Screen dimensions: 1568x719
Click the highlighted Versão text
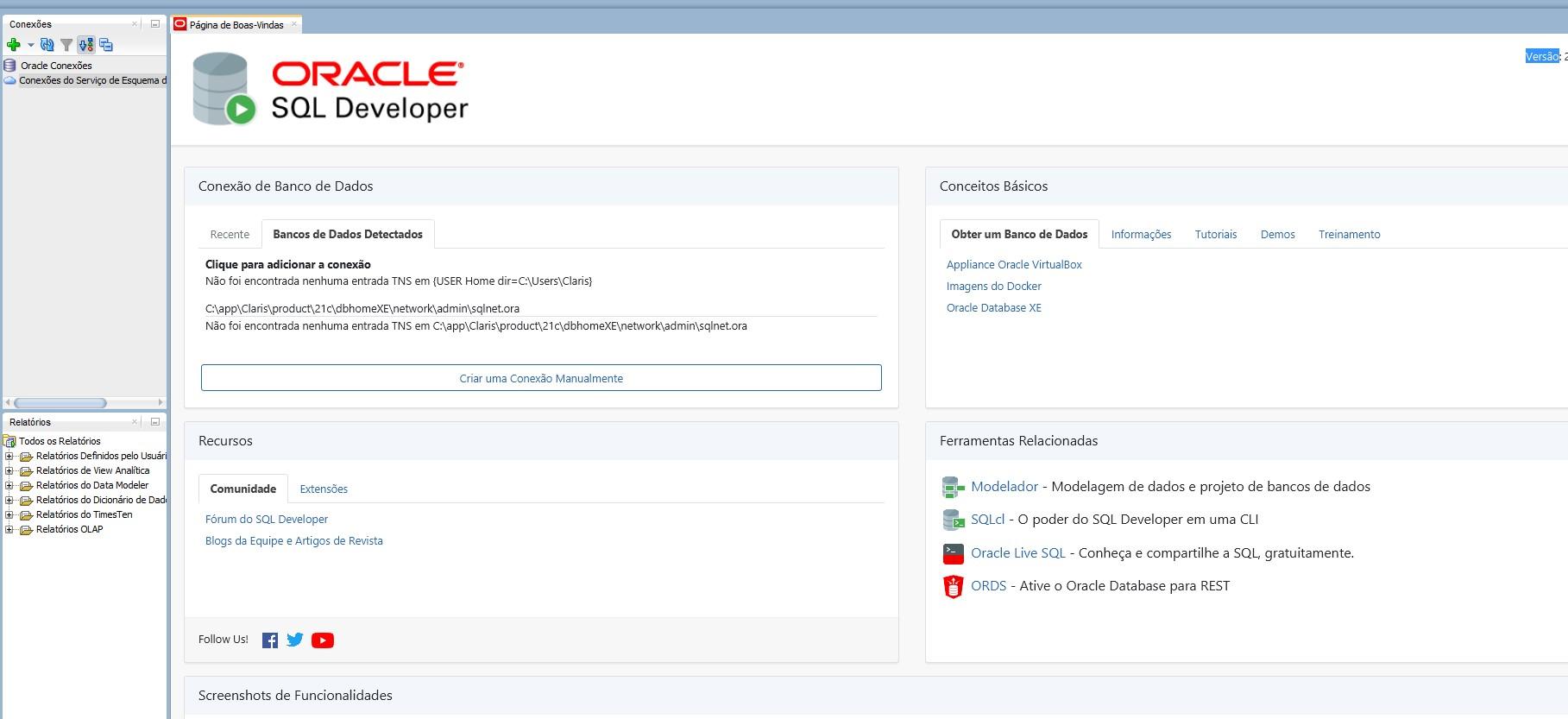[x=1542, y=56]
